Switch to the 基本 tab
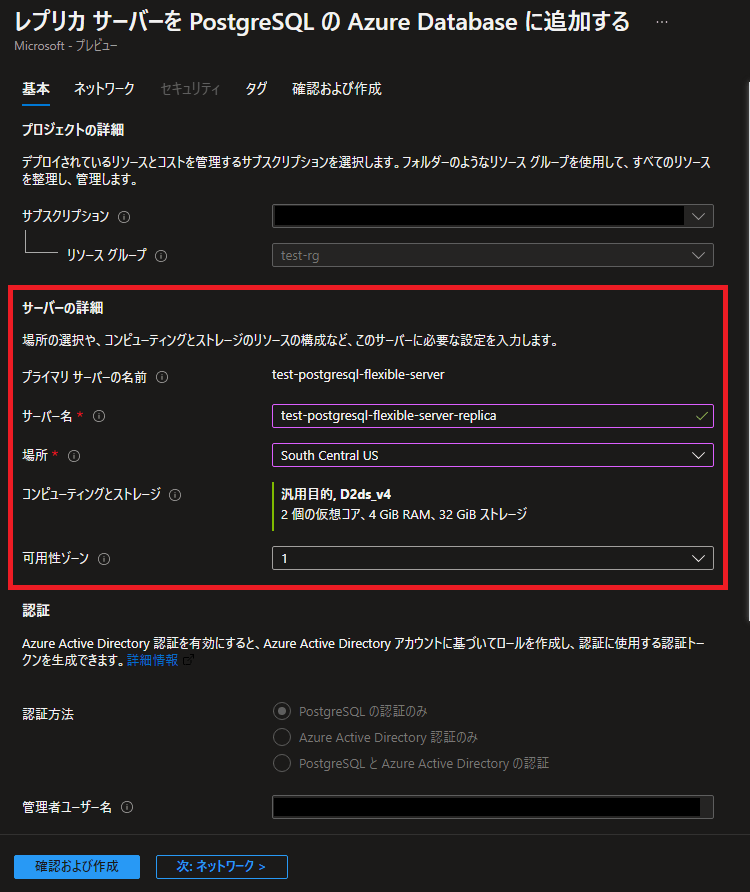 (x=36, y=89)
